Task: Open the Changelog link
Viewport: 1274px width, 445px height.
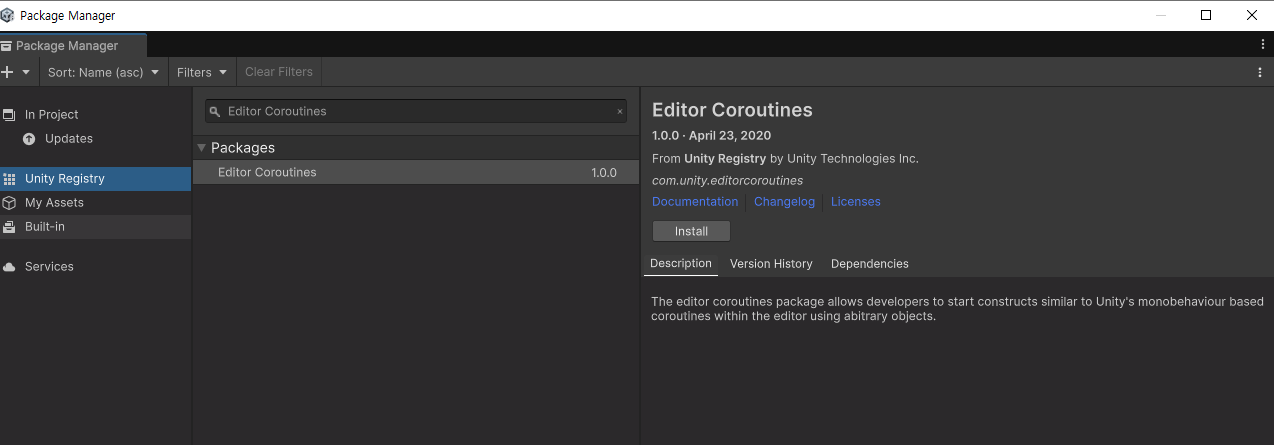Action: pos(784,202)
